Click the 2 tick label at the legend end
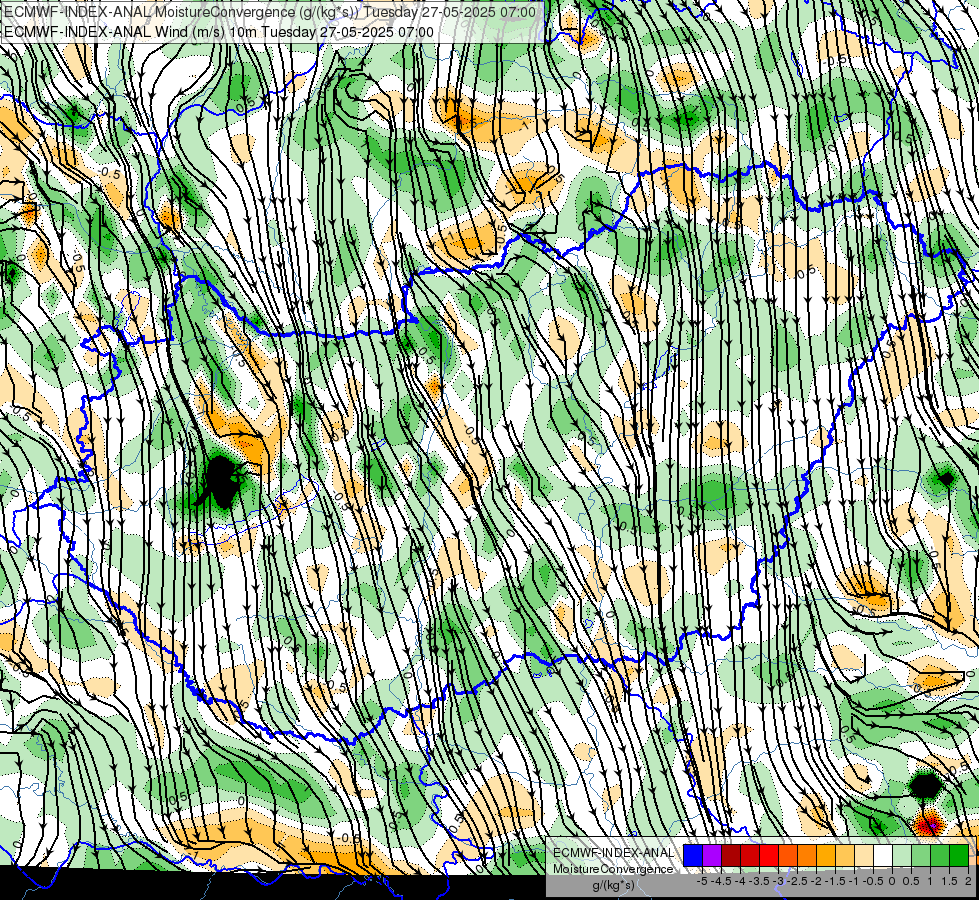 click(968, 881)
